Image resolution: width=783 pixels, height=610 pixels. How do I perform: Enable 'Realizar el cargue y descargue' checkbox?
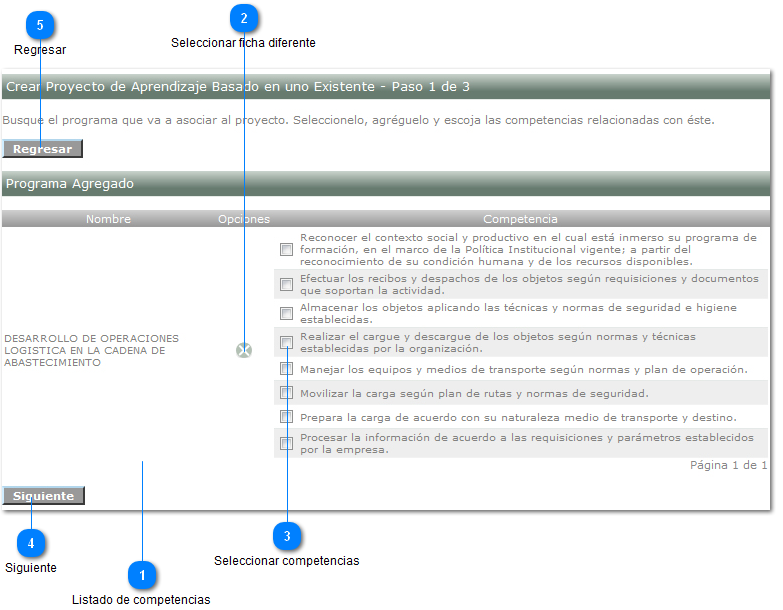pos(286,342)
